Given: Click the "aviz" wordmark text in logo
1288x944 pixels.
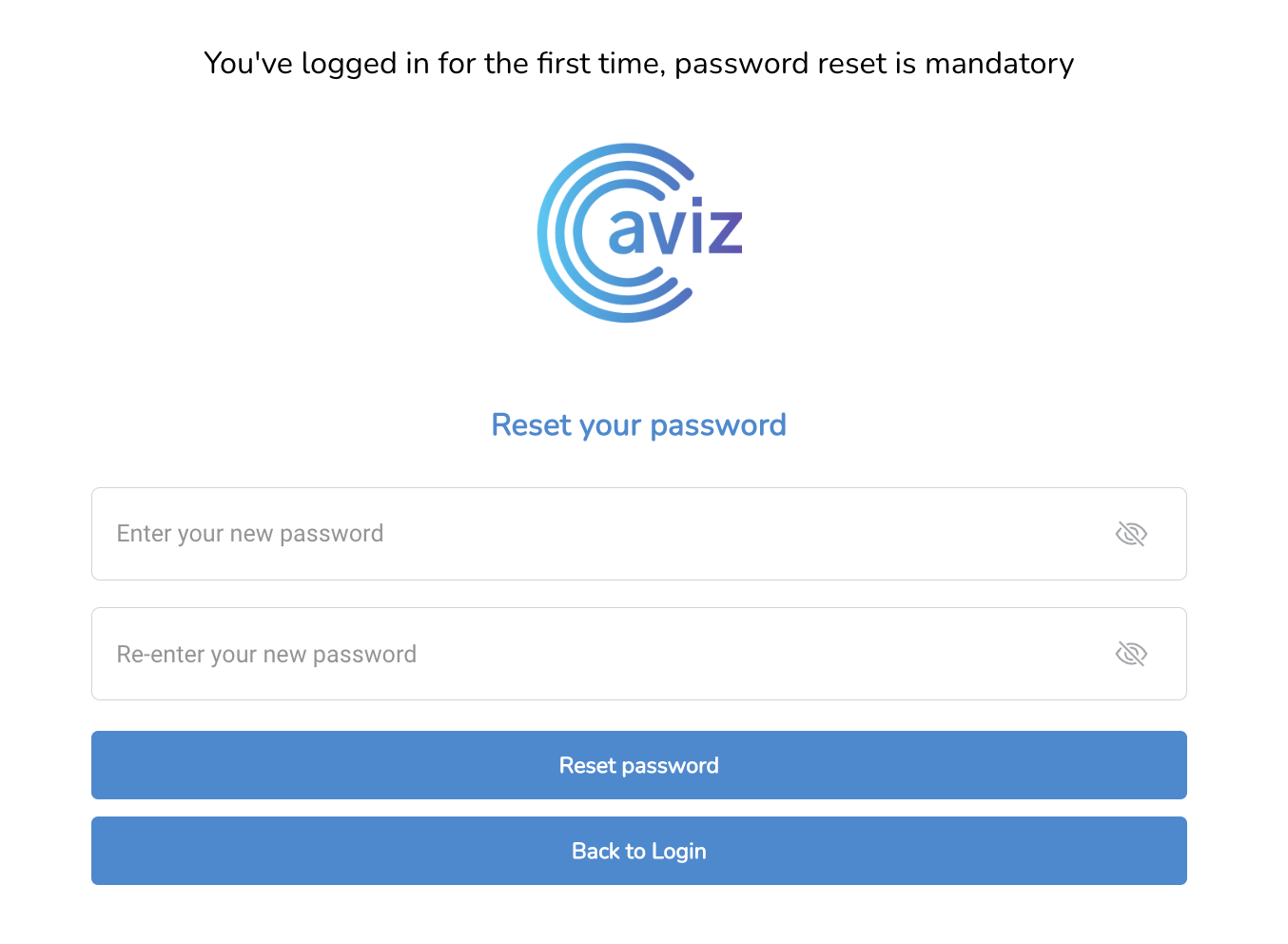Looking at the screenshot, I should click(x=675, y=228).
